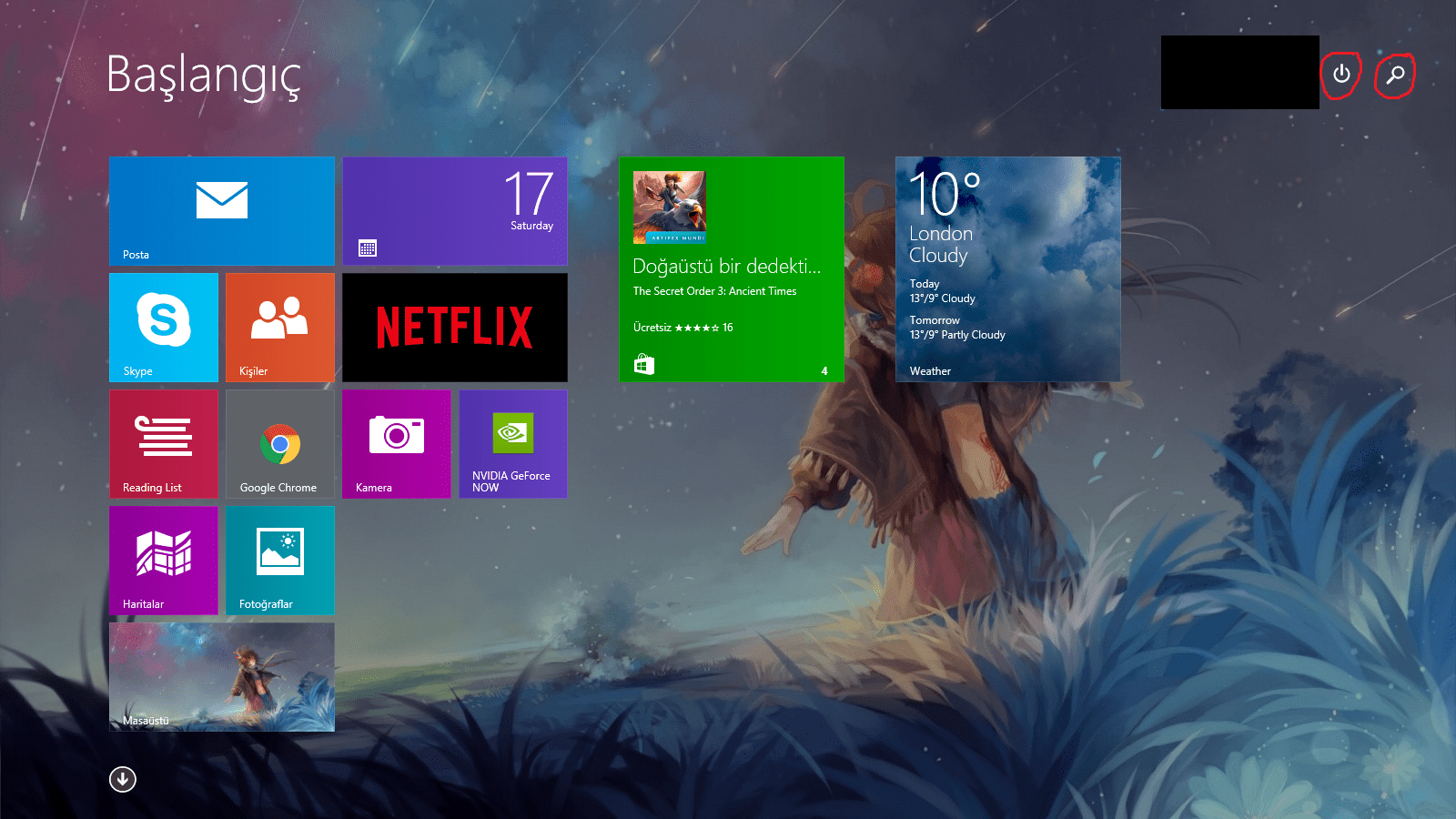Click the Today 13°/9° Cloudy forecast text
Viewport: 1456px width, 819px height.
pyautogui.click(x=943, y=291)
